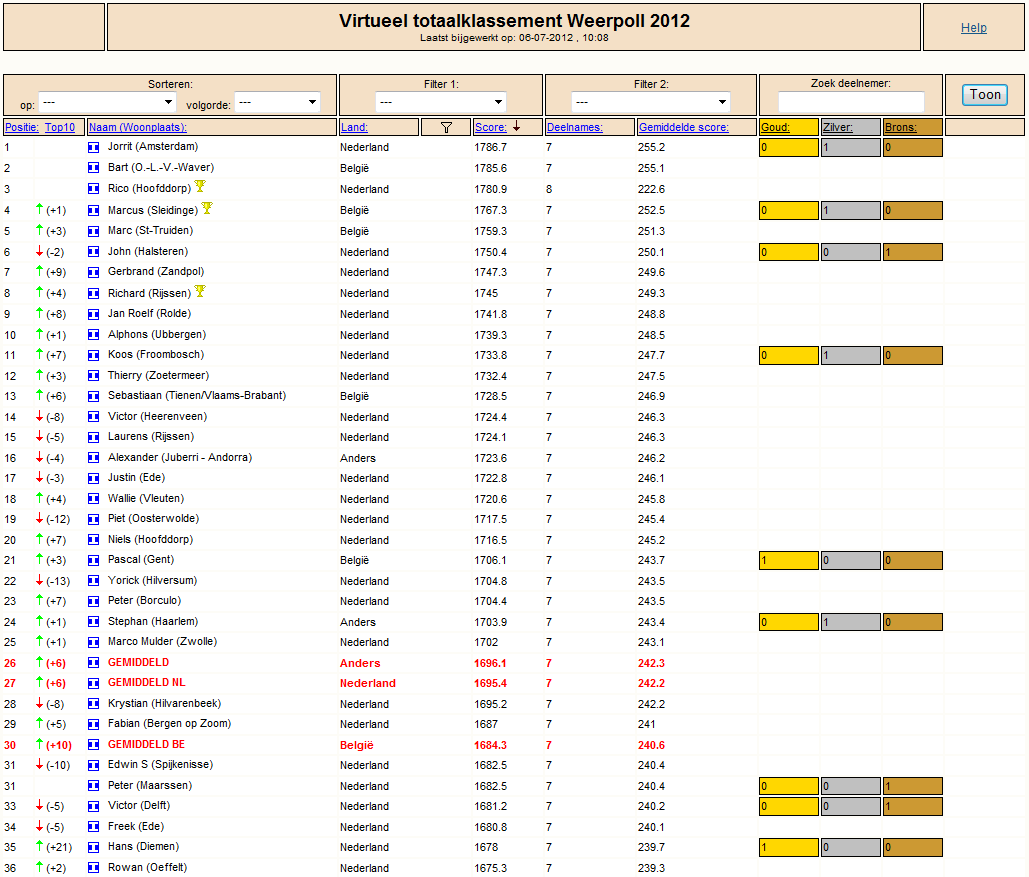The width and height of the screenshot is (1029, 877).
Task: Open the 'Sorteren op' dropdown
Action: [108, 102]
